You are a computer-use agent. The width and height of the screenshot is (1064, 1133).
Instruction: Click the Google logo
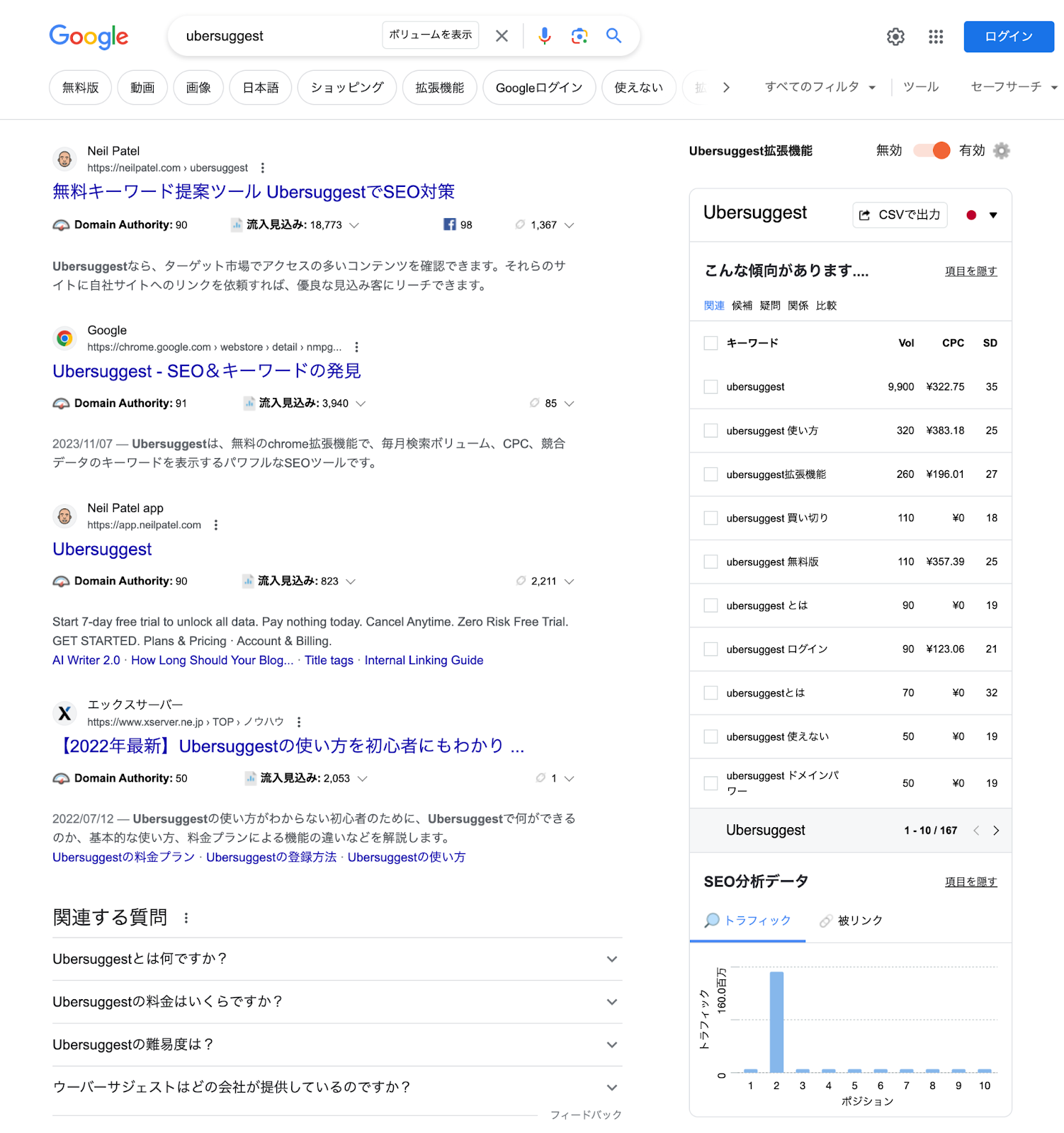point(89,36)
